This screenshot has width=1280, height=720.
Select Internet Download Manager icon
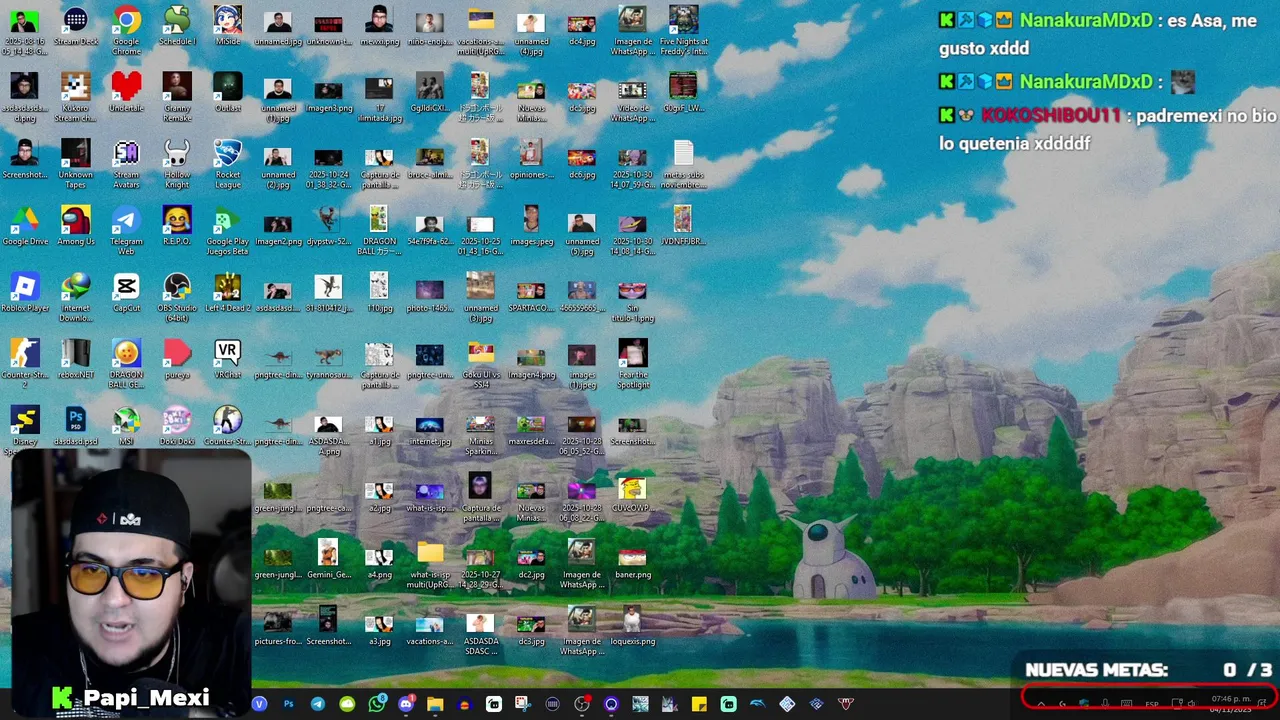75,297
